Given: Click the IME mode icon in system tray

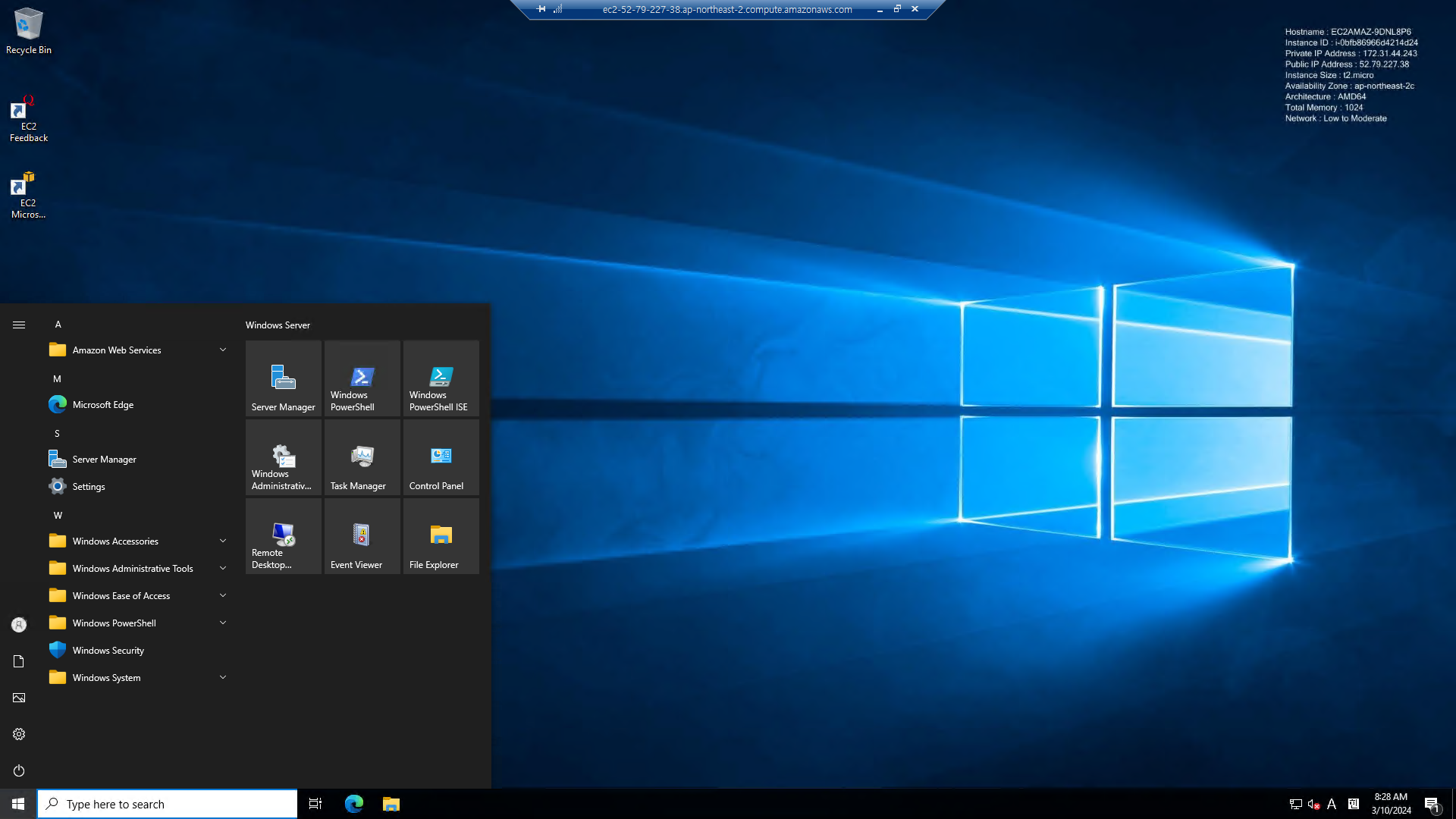Looking at the screenshot, I should [1354, 804].
